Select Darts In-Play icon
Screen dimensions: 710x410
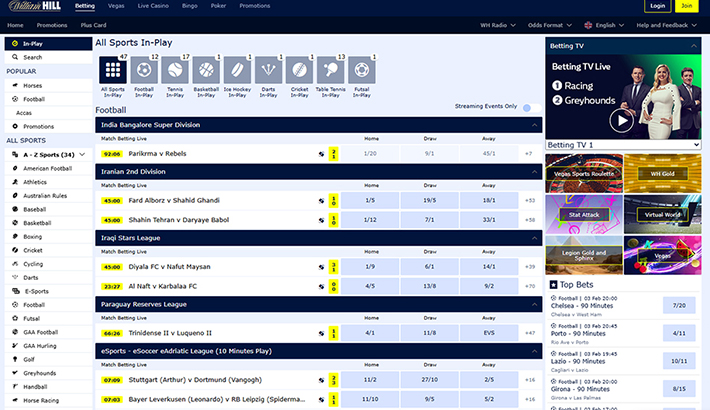point(268,70)
